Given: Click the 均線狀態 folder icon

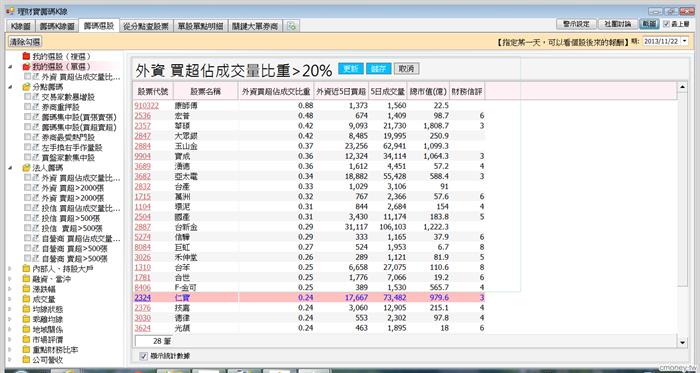Looking at the screenshot, I should (26, 309).
